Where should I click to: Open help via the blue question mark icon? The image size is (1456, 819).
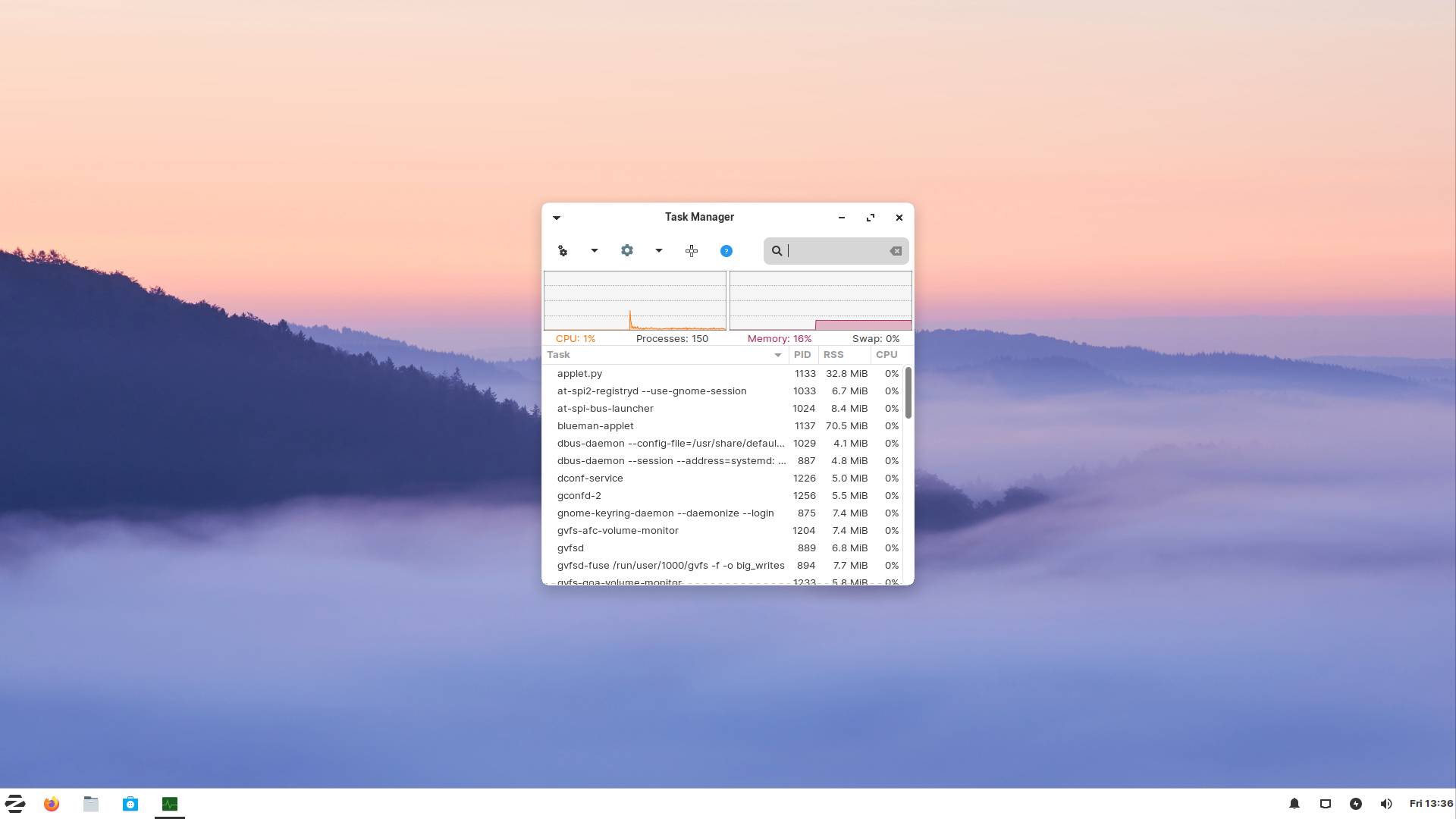tap(726, 250)
